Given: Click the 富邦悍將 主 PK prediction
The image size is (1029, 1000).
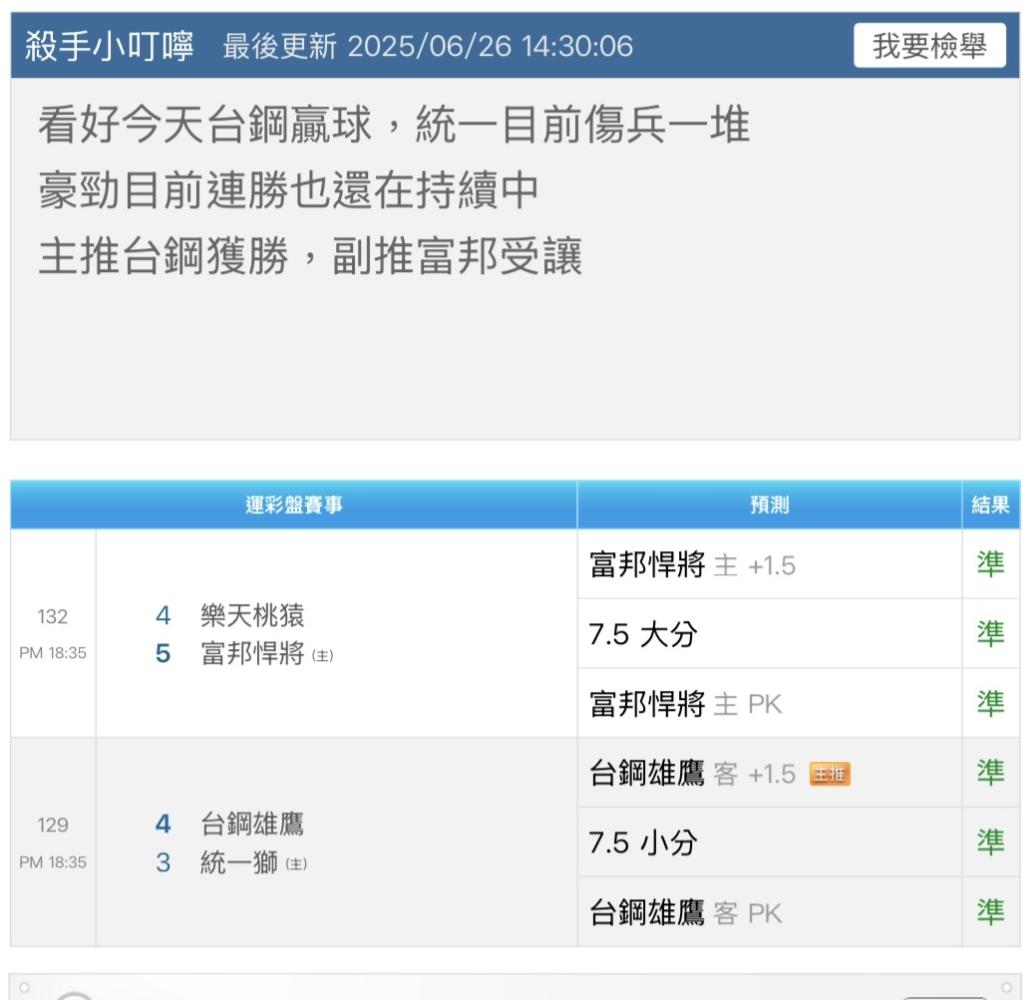Looking at the screenshot, I should click(686, 704).
